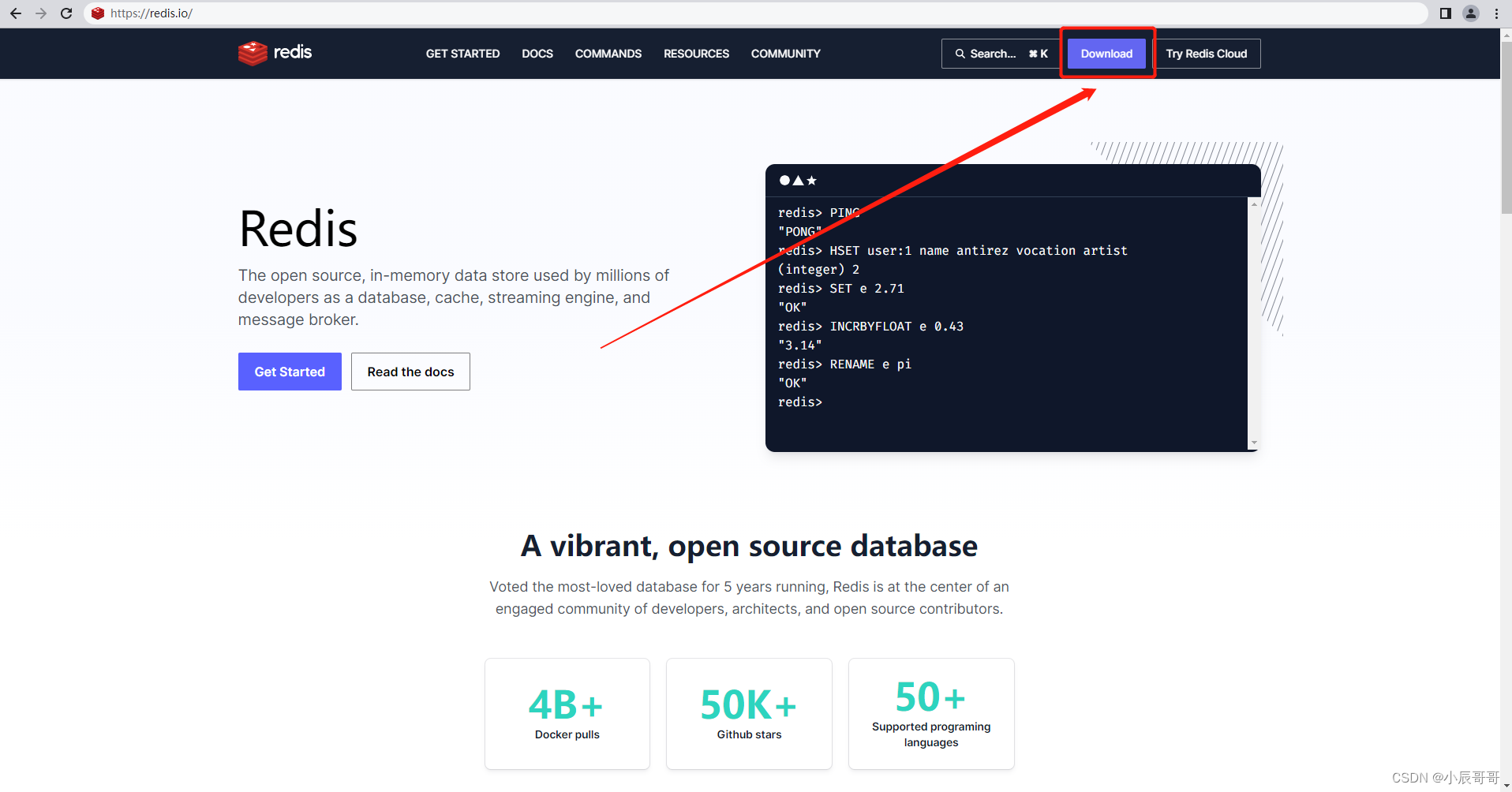Click the browser forward arrow
Viewport: 1512px width, 792px height.
click(x=41, y=13)
